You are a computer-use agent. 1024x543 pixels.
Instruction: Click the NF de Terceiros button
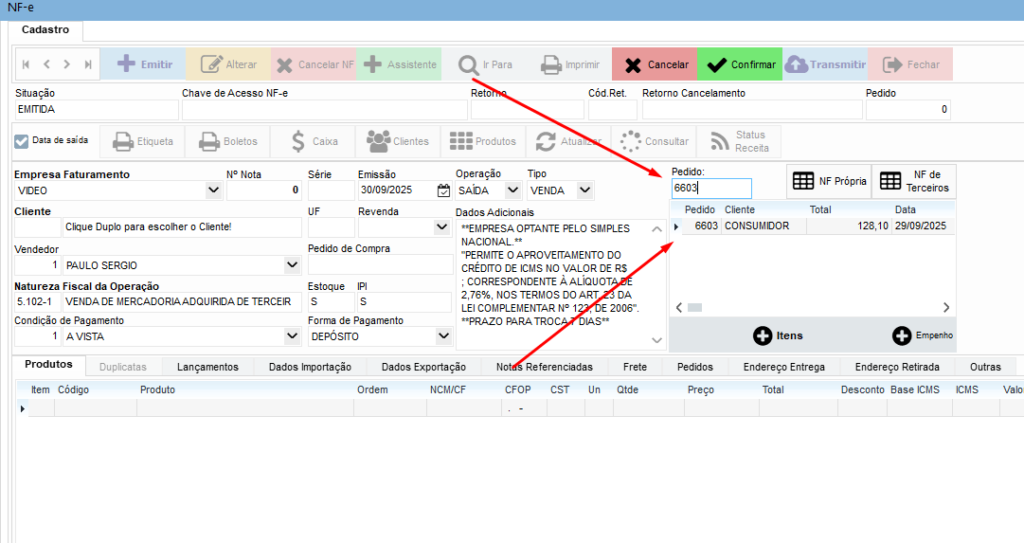pyautogui.click(x=912, y=181)
